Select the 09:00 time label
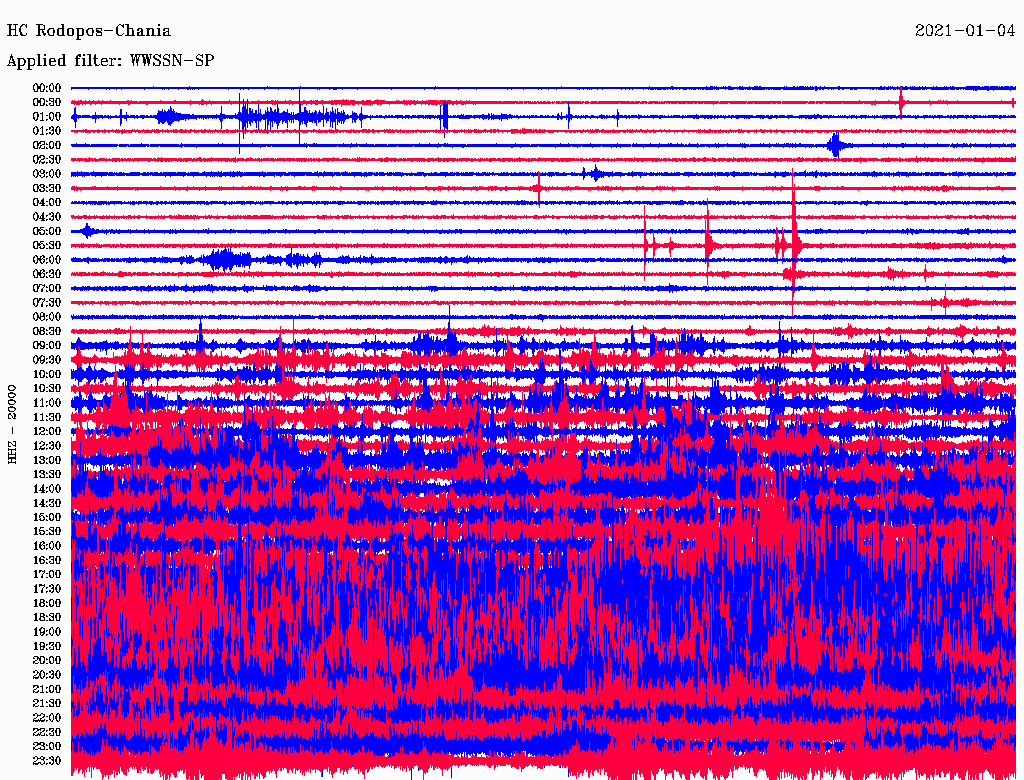This screenshot has width=1024, height=780. click(47, 346)
